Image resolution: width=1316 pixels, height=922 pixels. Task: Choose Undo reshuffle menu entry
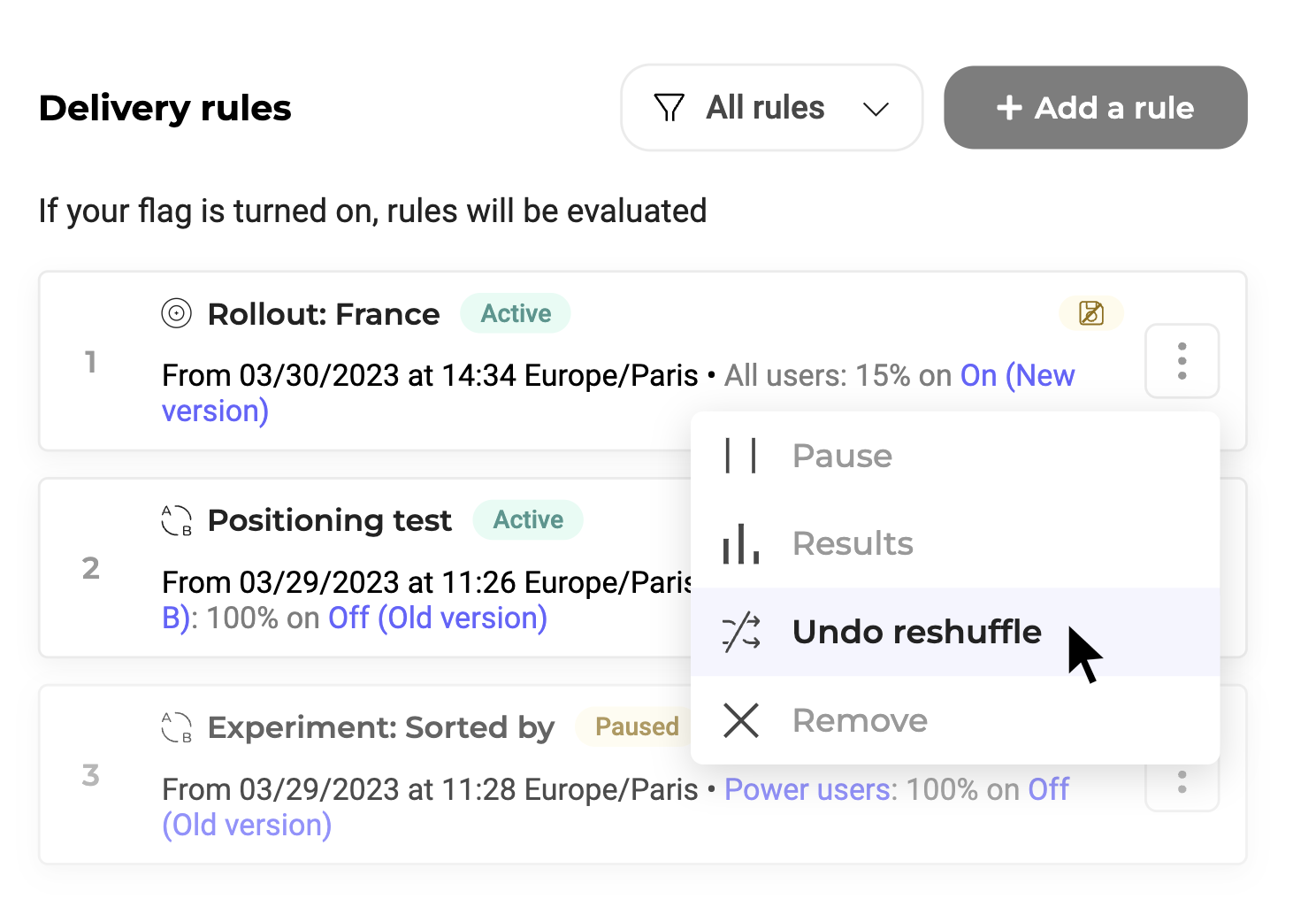[x=955, y=632]
